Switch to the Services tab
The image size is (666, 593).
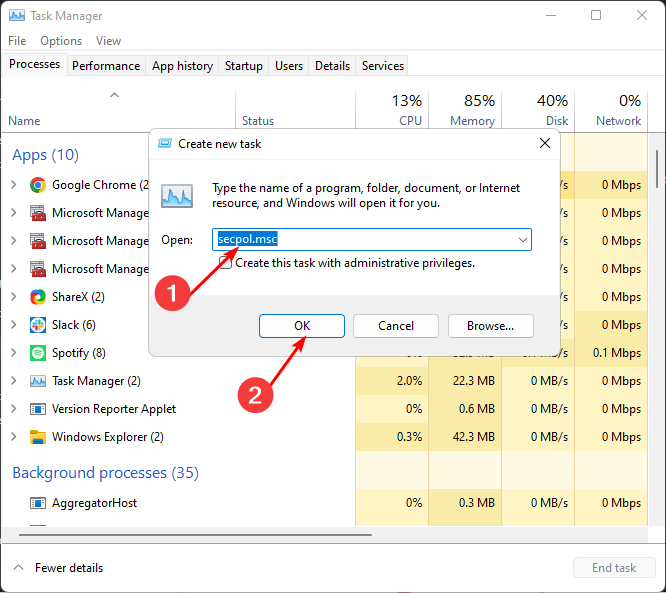click(x=383, y=66)
